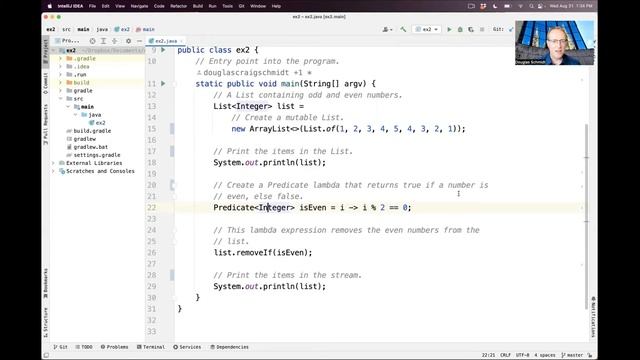640x360 pixels.
Task: Open the Edit menu
Action: [x=106, y=6]
